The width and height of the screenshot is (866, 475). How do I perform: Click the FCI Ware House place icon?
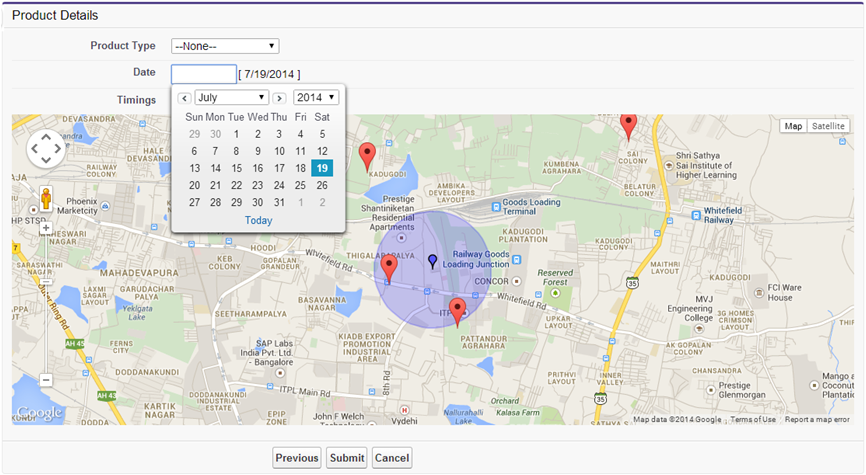click(759, 293)
